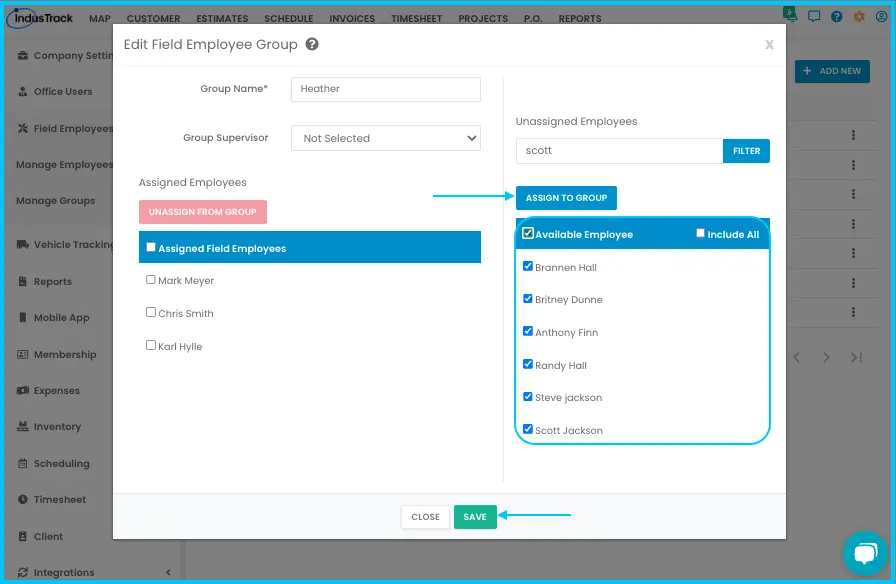Open the Group Supervisor dropdown
The width and height of the screenshot is (896, 584).
pos(386,138)
